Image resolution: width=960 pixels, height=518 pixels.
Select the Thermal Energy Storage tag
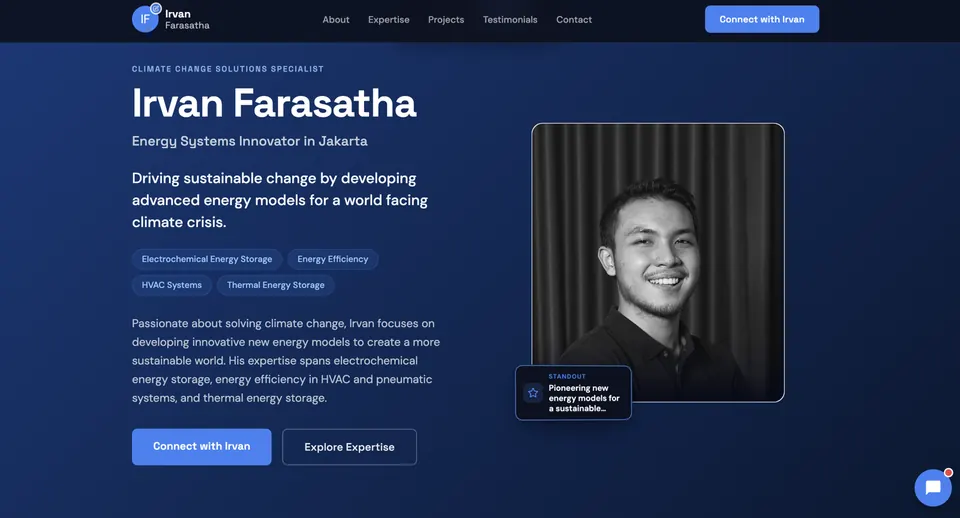[276, 285]
